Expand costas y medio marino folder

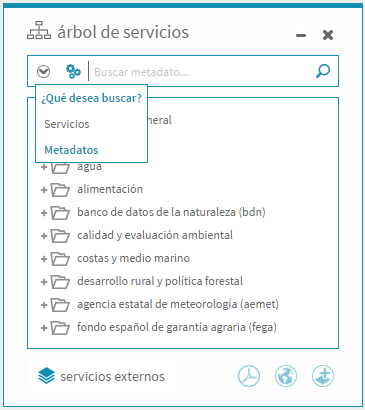click(44, 259)
